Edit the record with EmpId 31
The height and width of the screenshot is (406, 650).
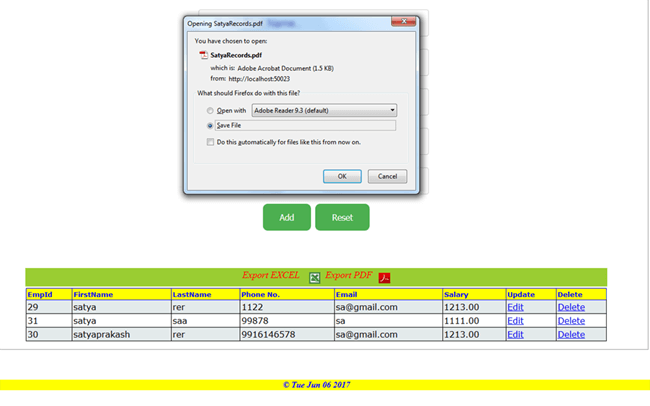(x=515, y=321)
